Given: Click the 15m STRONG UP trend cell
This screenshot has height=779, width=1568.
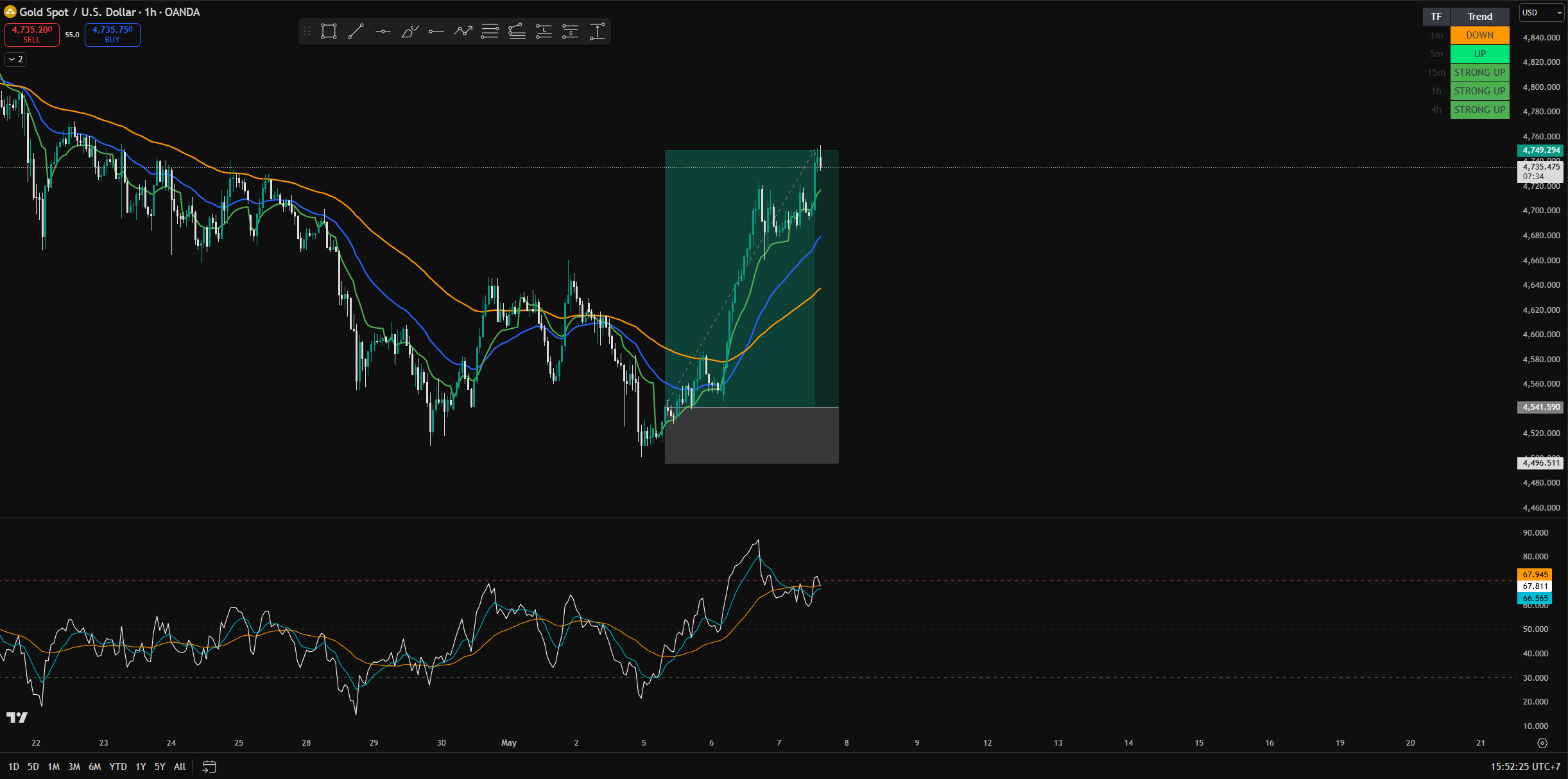Looking at the screenshot, I should click(x=1480, y=73).
